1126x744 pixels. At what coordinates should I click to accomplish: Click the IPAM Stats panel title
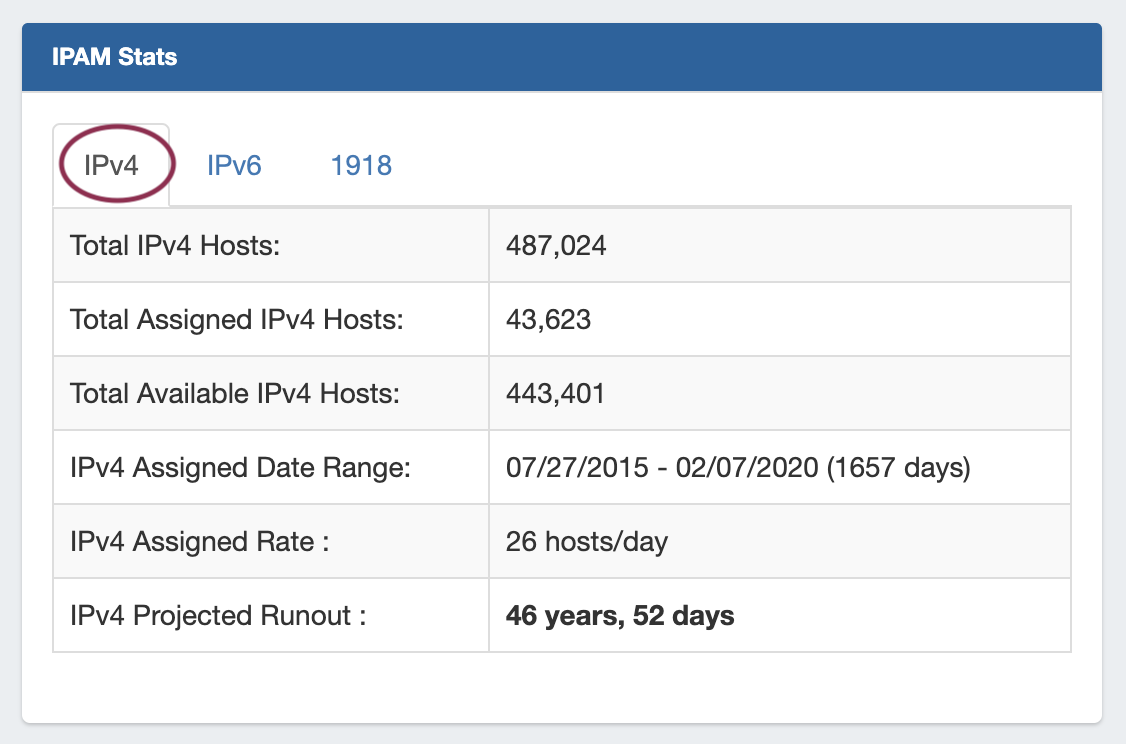(x=114, y=57)
